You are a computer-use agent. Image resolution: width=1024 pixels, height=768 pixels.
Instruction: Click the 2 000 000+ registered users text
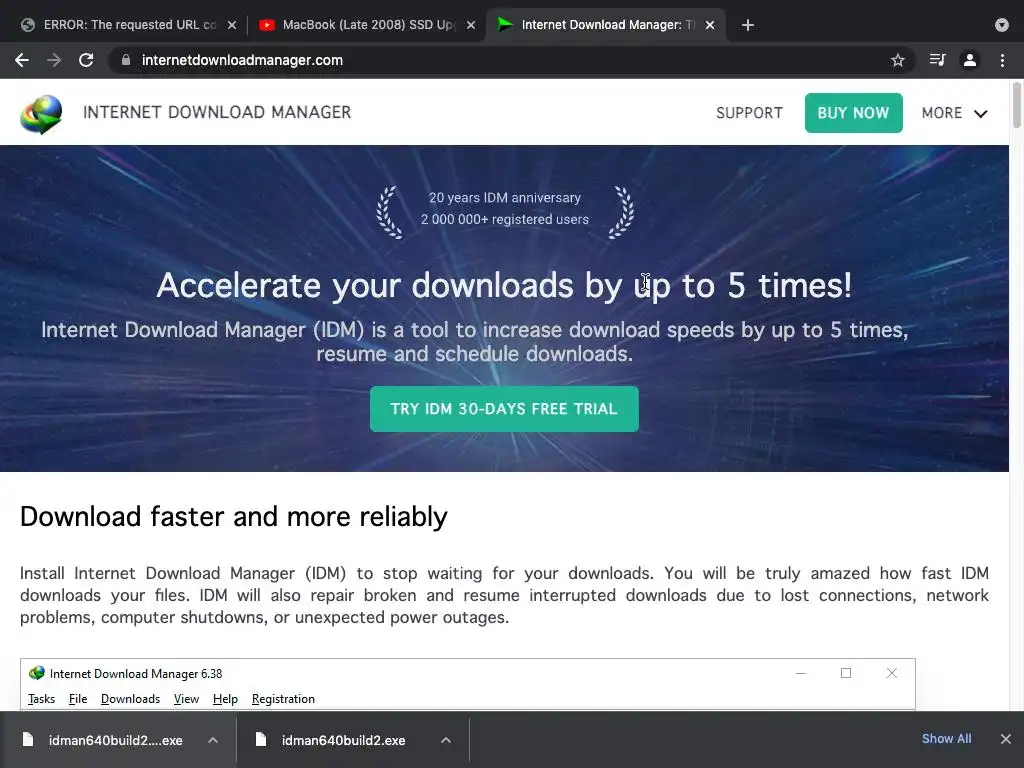[x=505, y=219]
